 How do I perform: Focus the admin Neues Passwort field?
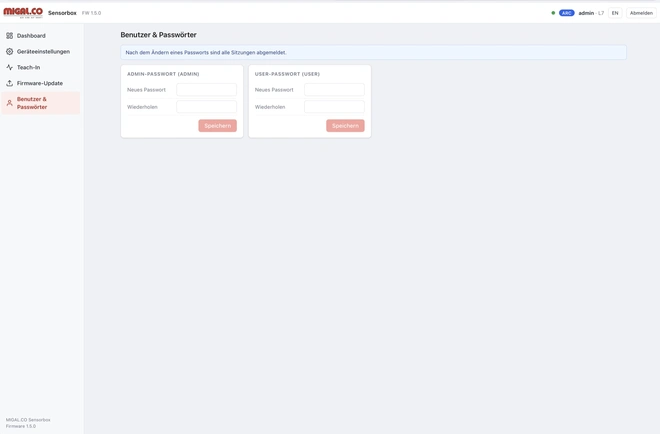click(207, 90)
